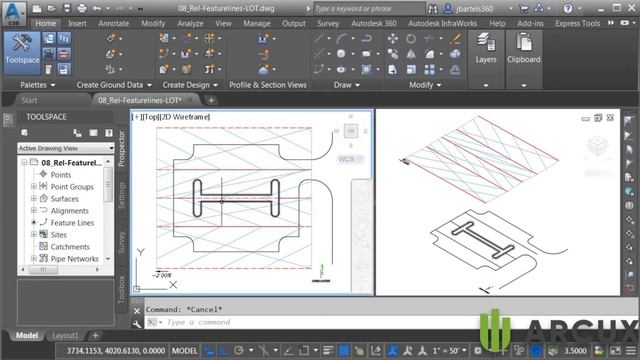This screenshot has height=360, width=640.
Task: Expand the Surfaces tree node
Action: 34,198
